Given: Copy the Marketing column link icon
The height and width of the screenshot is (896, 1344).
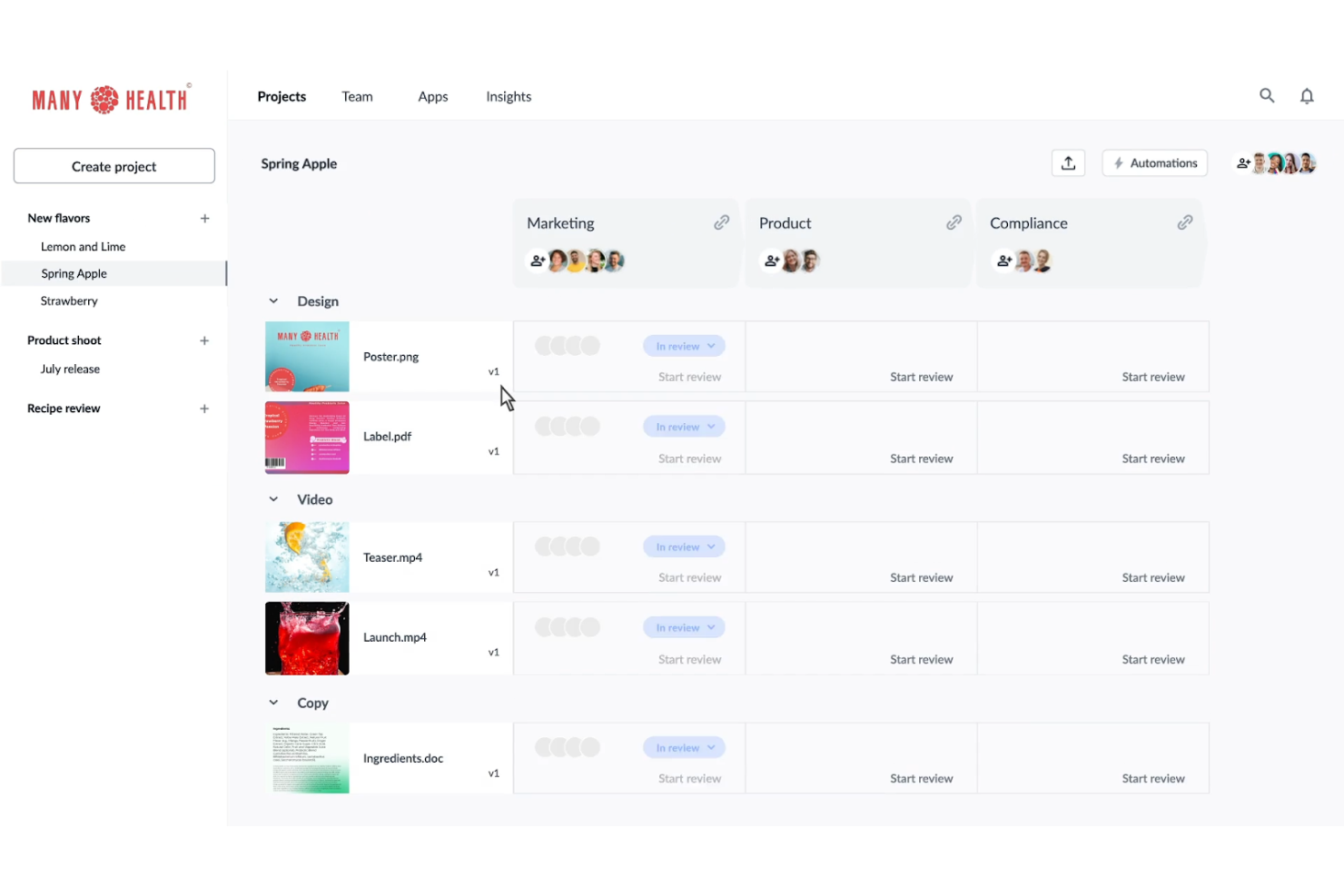Looking at the screenshot, I should point(722,222).
